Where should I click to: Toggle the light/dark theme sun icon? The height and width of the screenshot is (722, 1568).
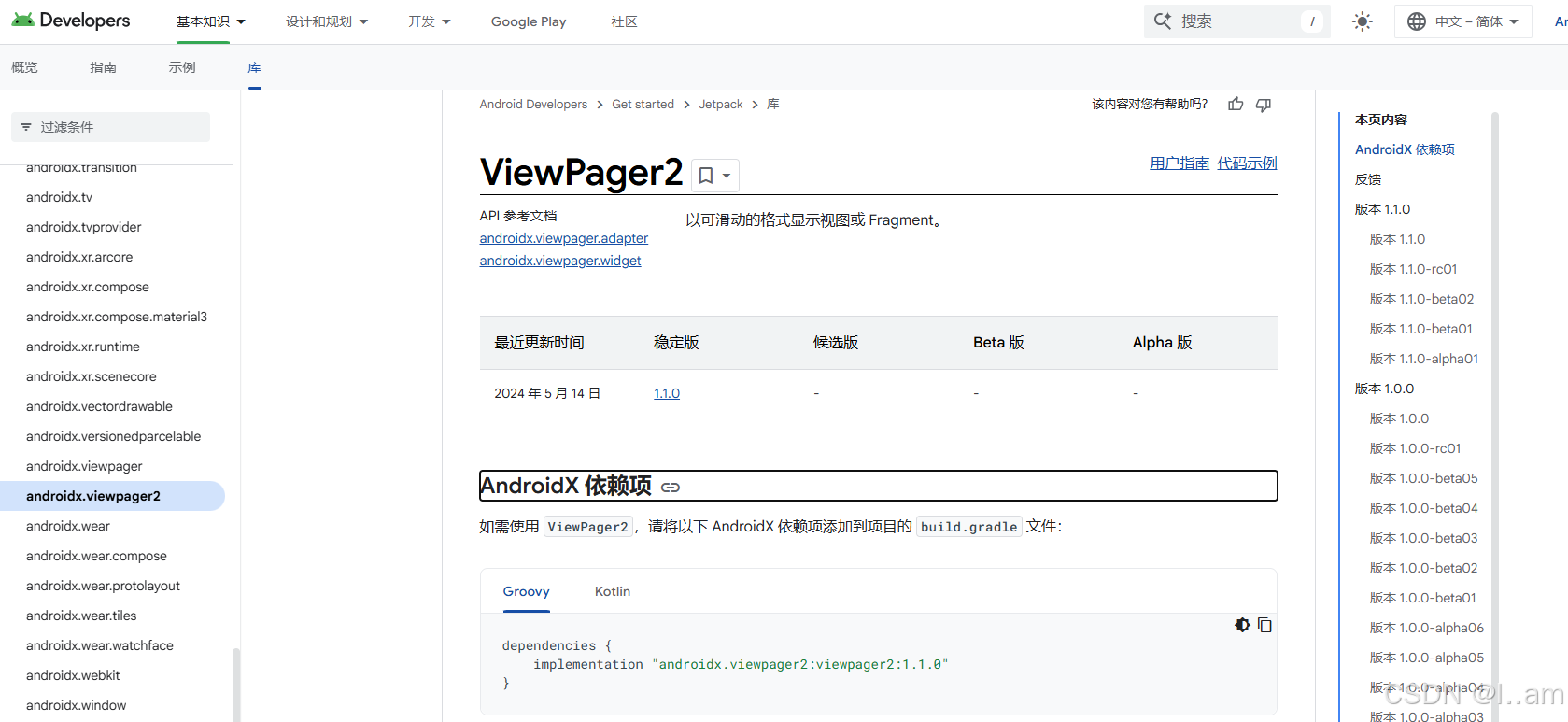click(1363, 21)
